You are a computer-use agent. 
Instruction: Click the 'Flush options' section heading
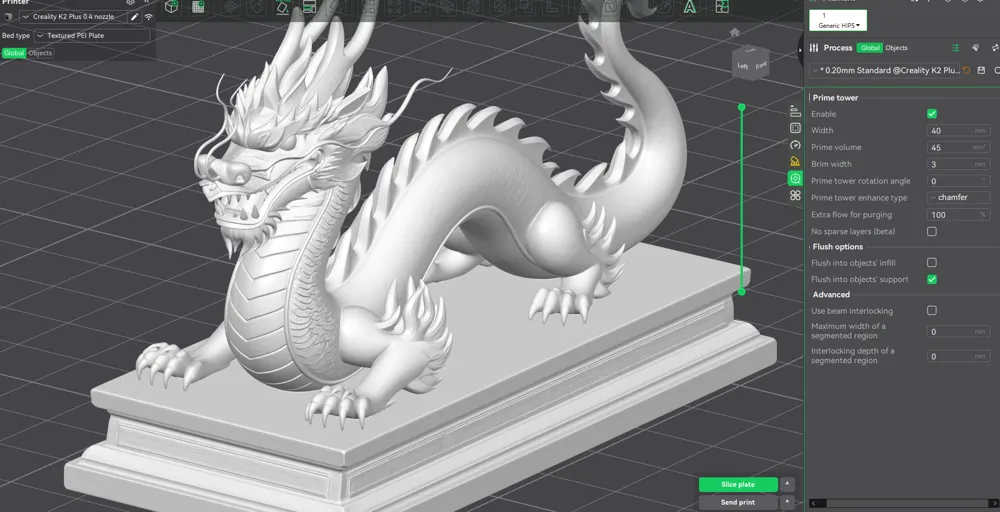pyautogui.click(x=837, y=247)
